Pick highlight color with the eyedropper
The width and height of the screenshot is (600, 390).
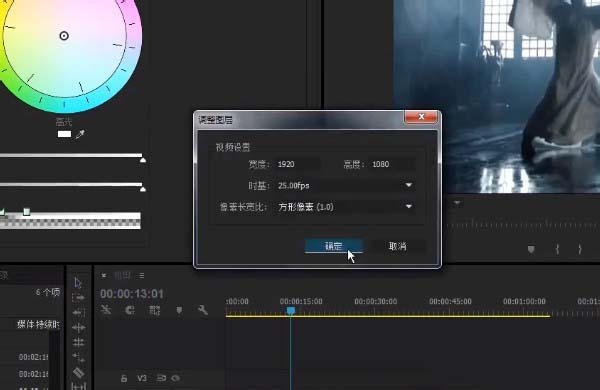pyautogui.click(x=80, y=134)
